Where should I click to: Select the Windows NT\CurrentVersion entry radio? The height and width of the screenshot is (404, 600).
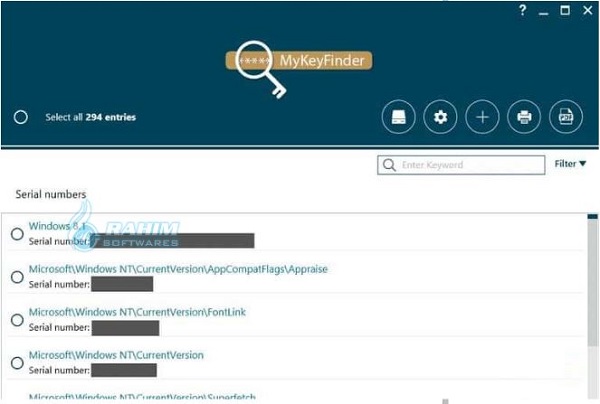[x=17, y=363]
